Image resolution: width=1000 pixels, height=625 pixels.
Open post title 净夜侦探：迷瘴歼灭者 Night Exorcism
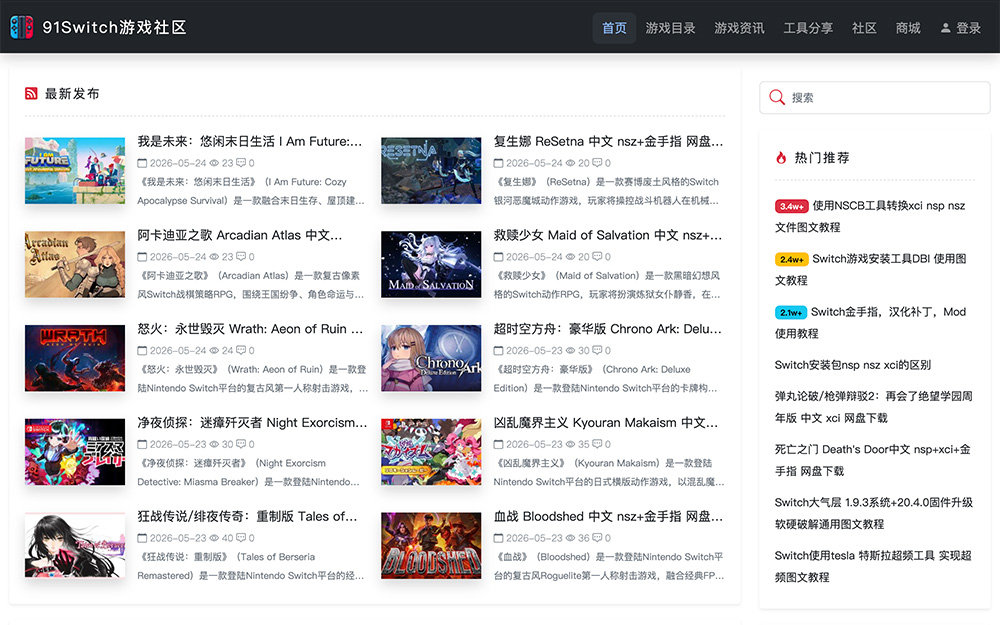coord(252,423)
